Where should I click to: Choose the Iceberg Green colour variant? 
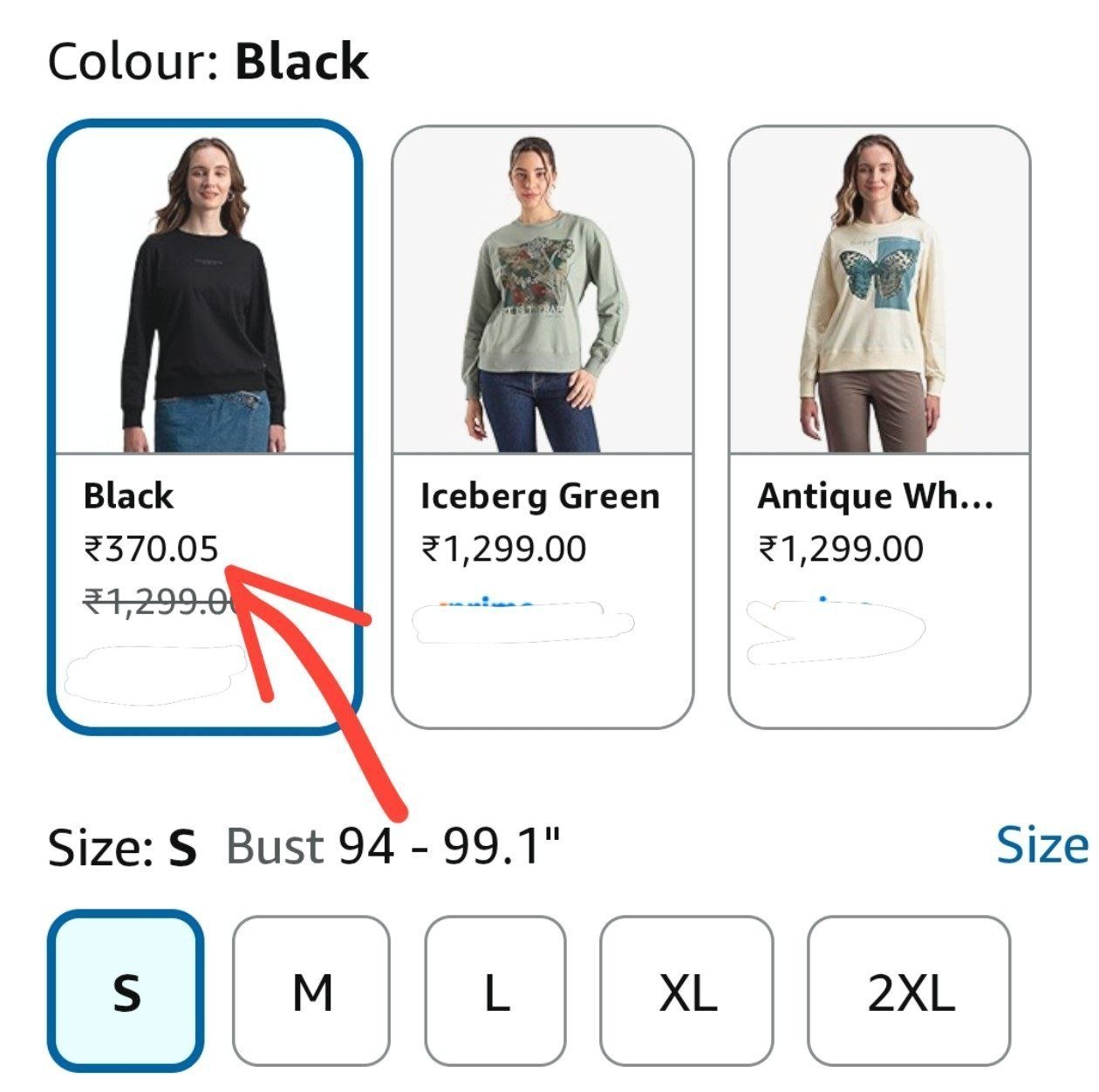coord(543,427)
